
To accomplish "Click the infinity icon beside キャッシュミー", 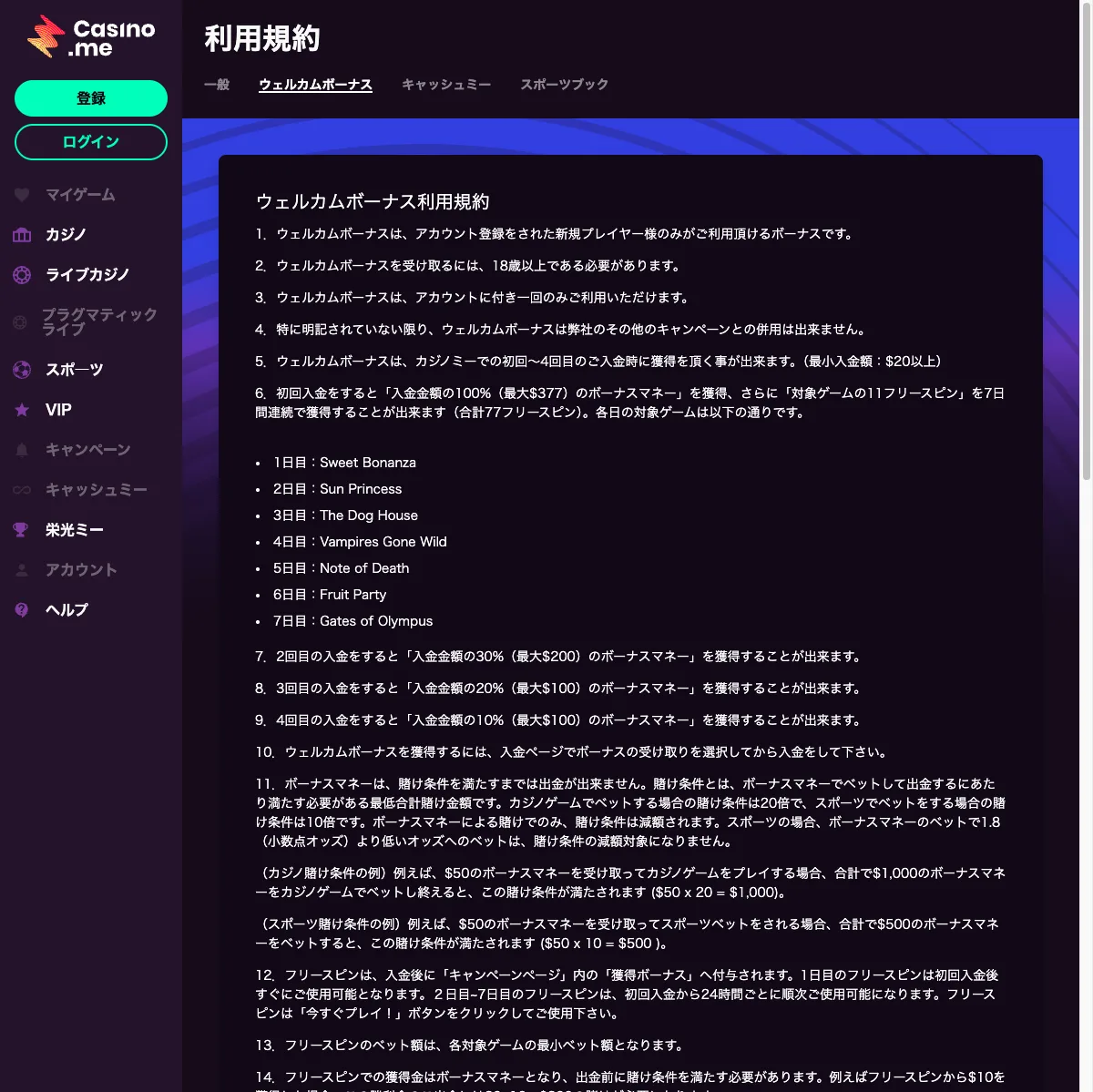I will click(22, 490).
